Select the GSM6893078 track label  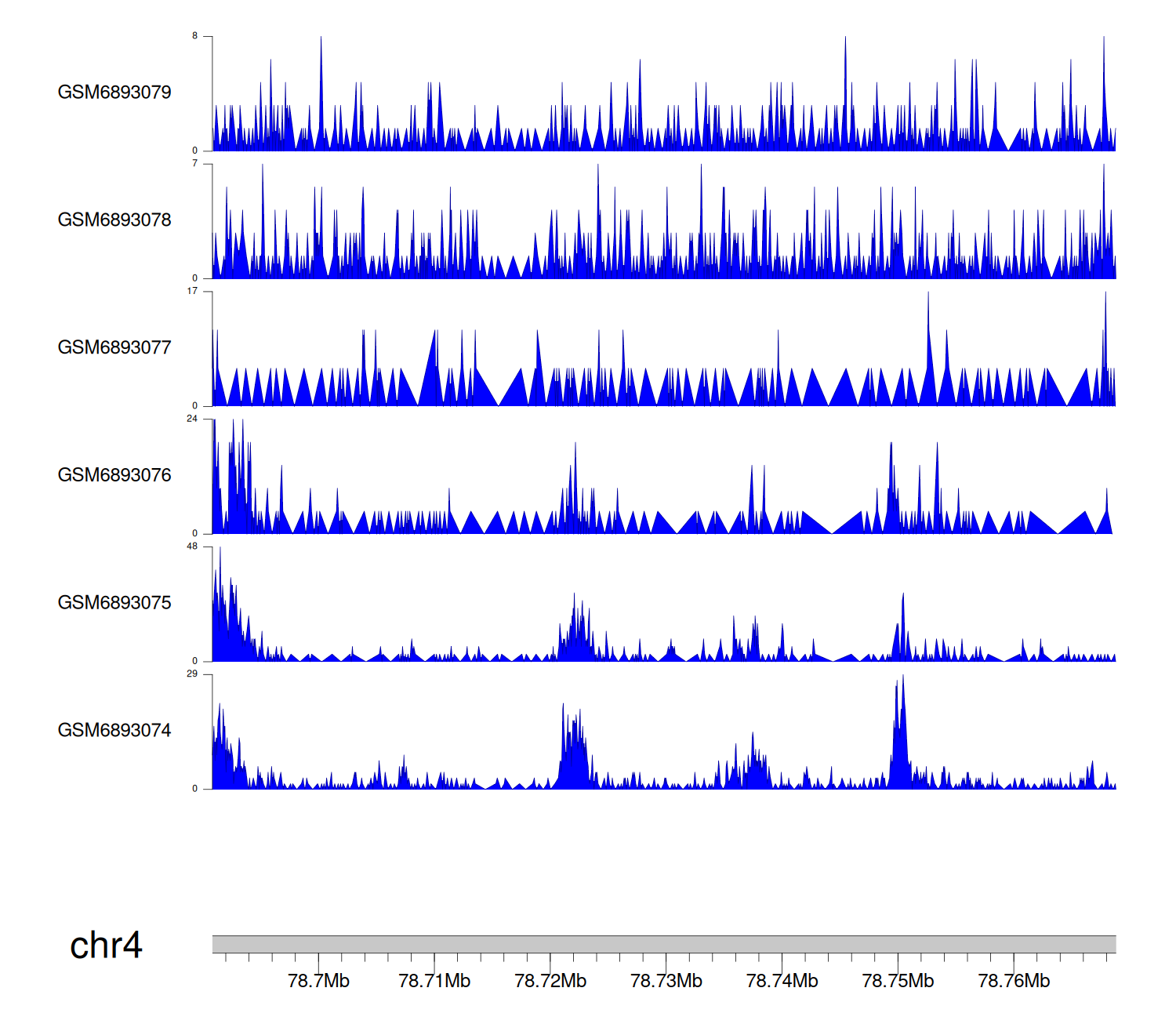(114, 220)
